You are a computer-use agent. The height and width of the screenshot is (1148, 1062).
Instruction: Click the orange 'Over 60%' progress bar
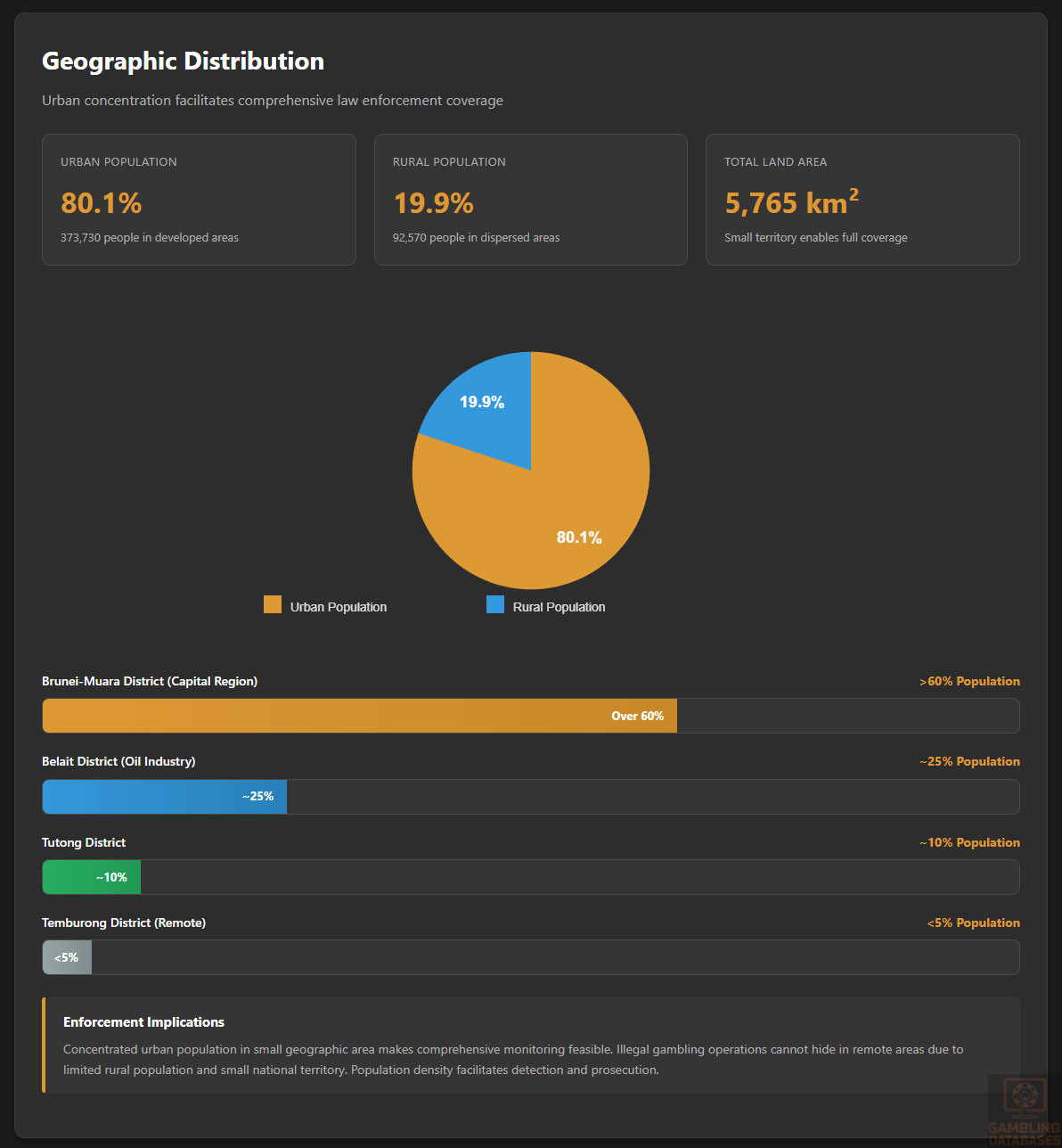pos(359,716)
